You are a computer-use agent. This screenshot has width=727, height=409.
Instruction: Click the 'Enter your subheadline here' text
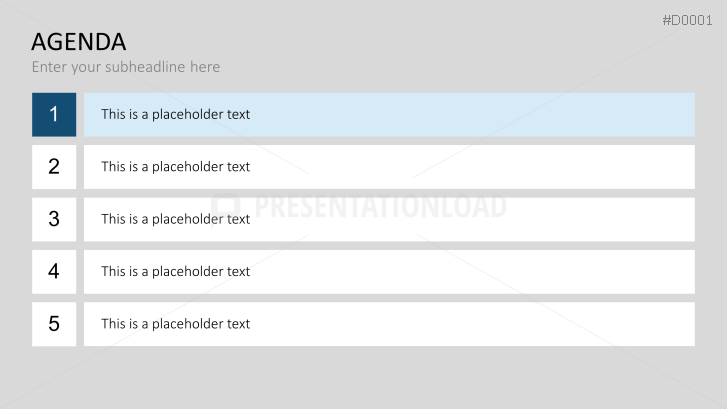click(x=126, y=67)
